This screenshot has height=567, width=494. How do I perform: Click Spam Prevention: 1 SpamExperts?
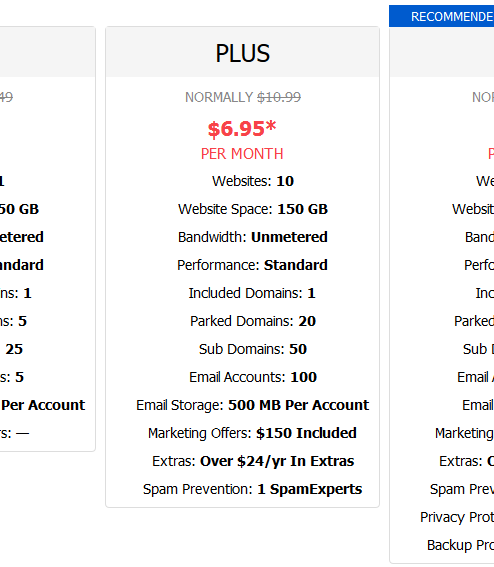point(252,489)
